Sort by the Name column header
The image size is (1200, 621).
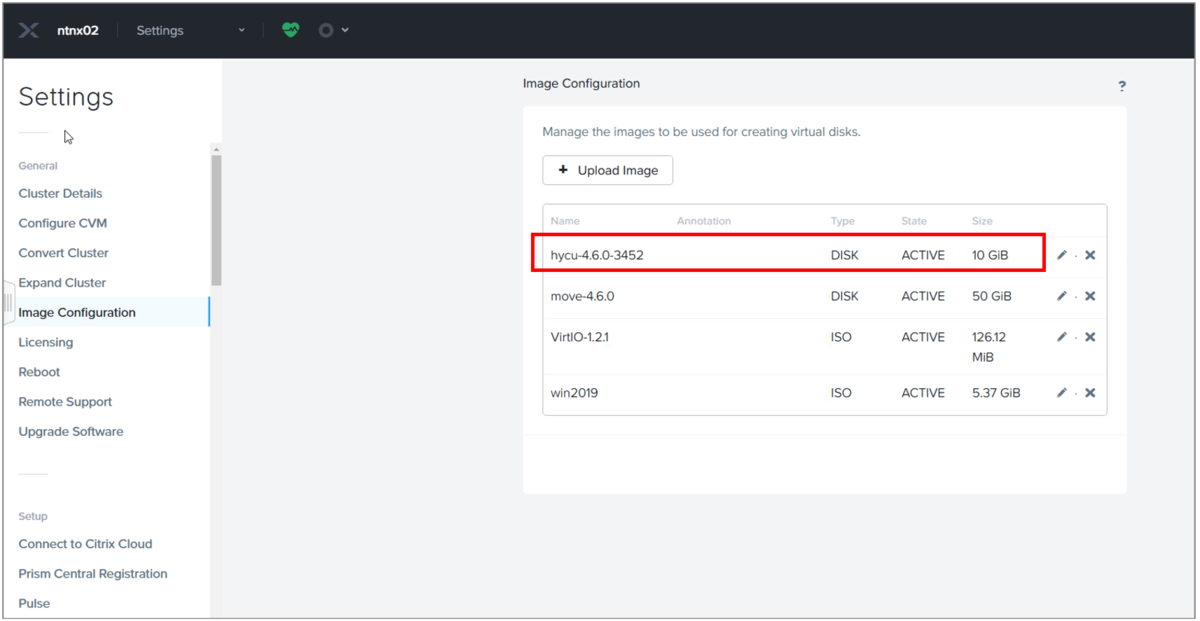click(565, 221)
